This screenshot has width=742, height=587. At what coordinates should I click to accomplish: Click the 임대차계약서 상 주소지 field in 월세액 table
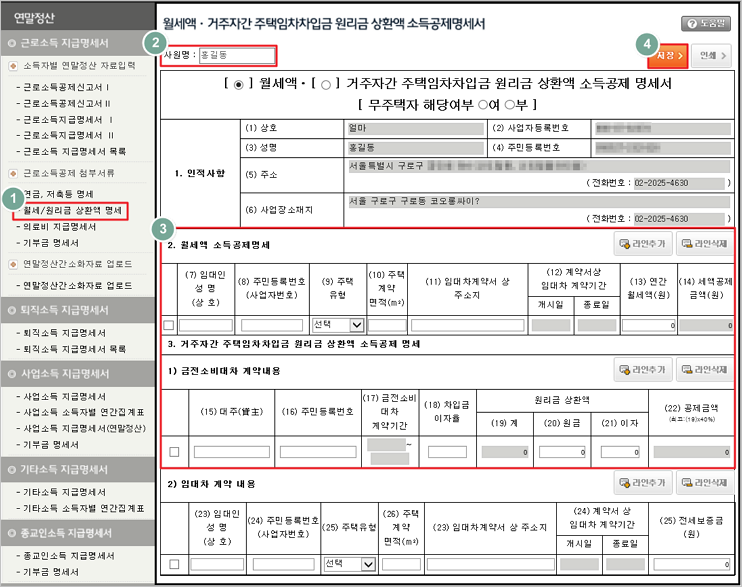click(x=468, y=325)
